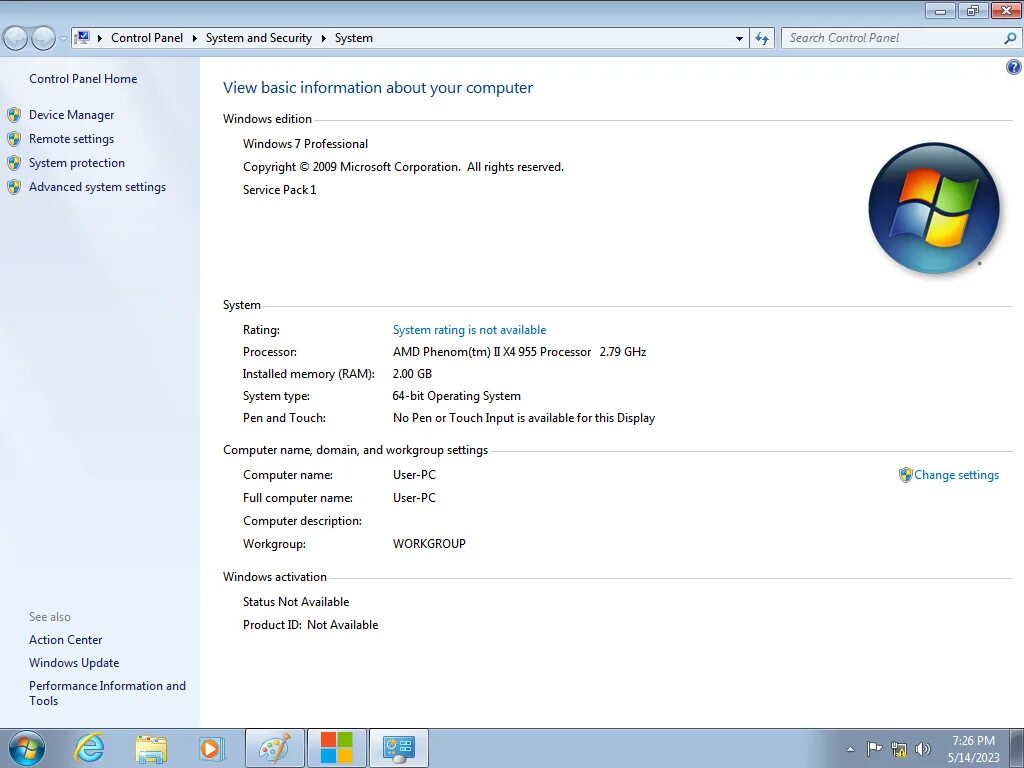Select 64-bit Operating System text

click(x=456, y=396)
